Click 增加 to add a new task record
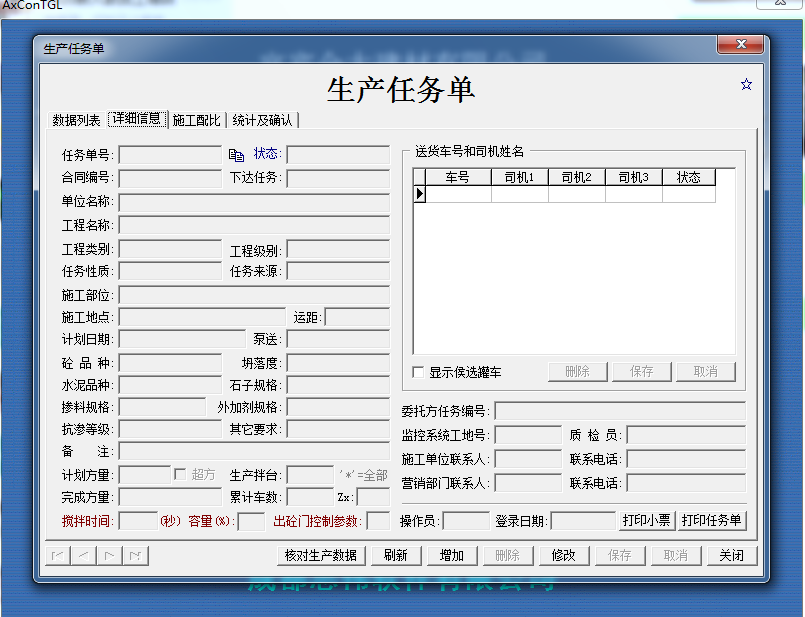The height and width of the screenshot is (617, 805). (450, 554)
